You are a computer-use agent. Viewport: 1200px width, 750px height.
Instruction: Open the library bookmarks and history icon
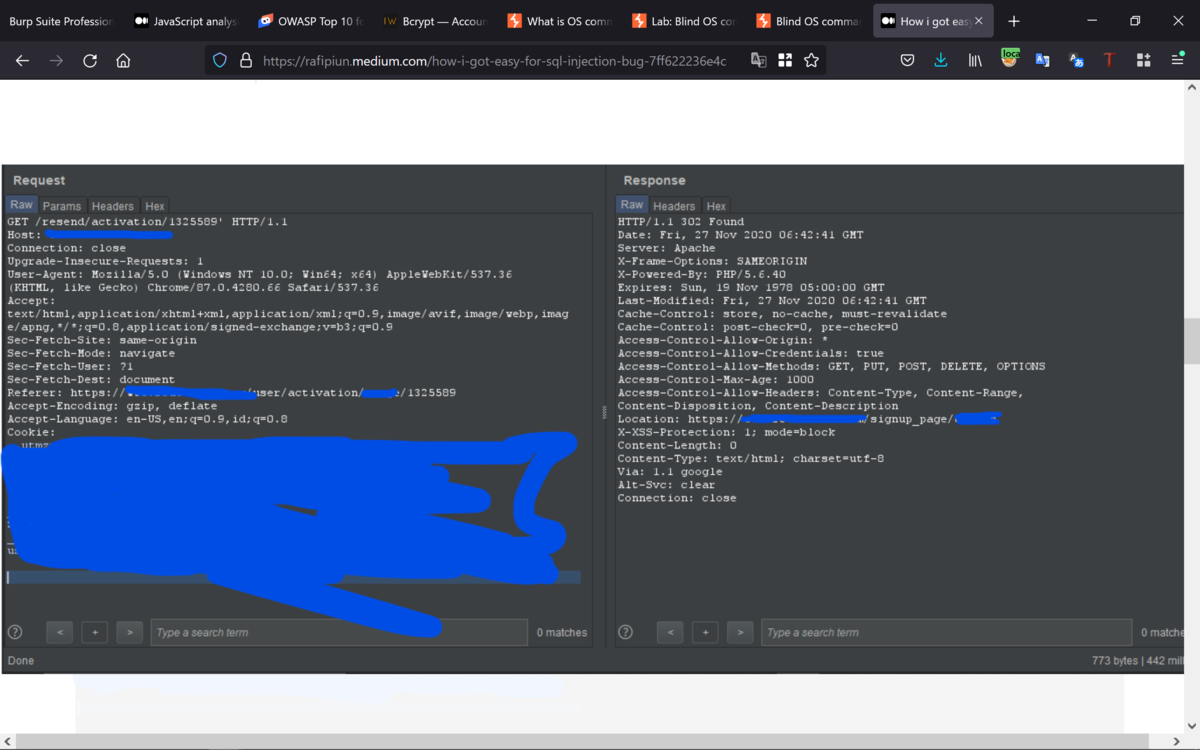tap(975, 61)
